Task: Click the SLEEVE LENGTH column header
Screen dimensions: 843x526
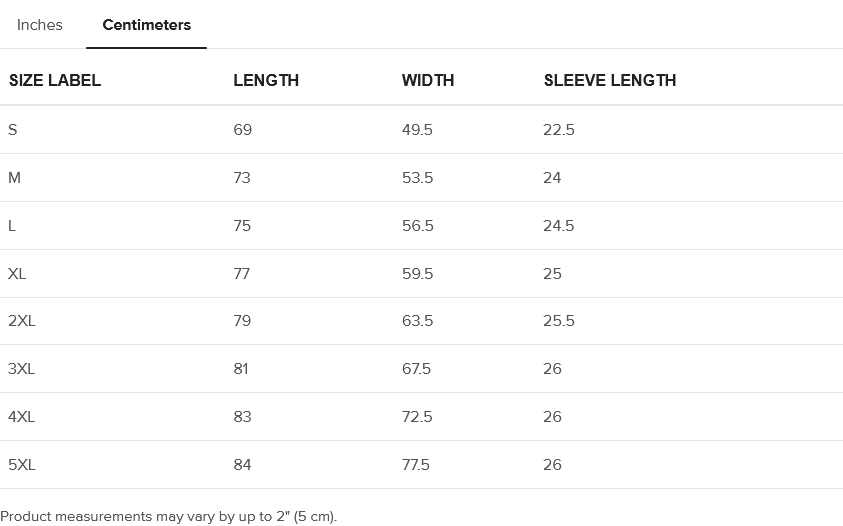Action: coord(610,80)
